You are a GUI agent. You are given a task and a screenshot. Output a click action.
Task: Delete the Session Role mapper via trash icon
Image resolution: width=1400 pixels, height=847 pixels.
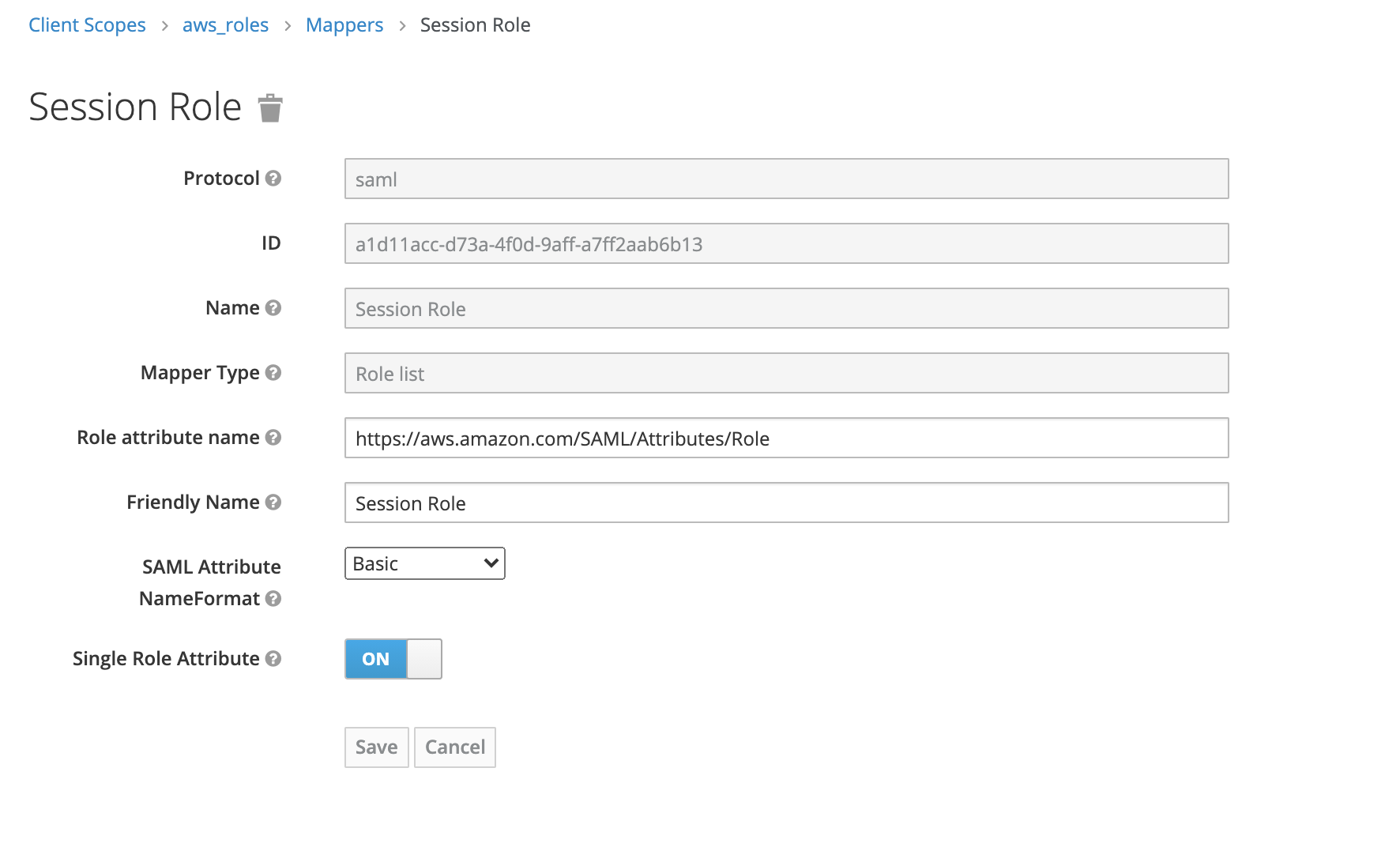pyautogui.click(x=270, y=108)
